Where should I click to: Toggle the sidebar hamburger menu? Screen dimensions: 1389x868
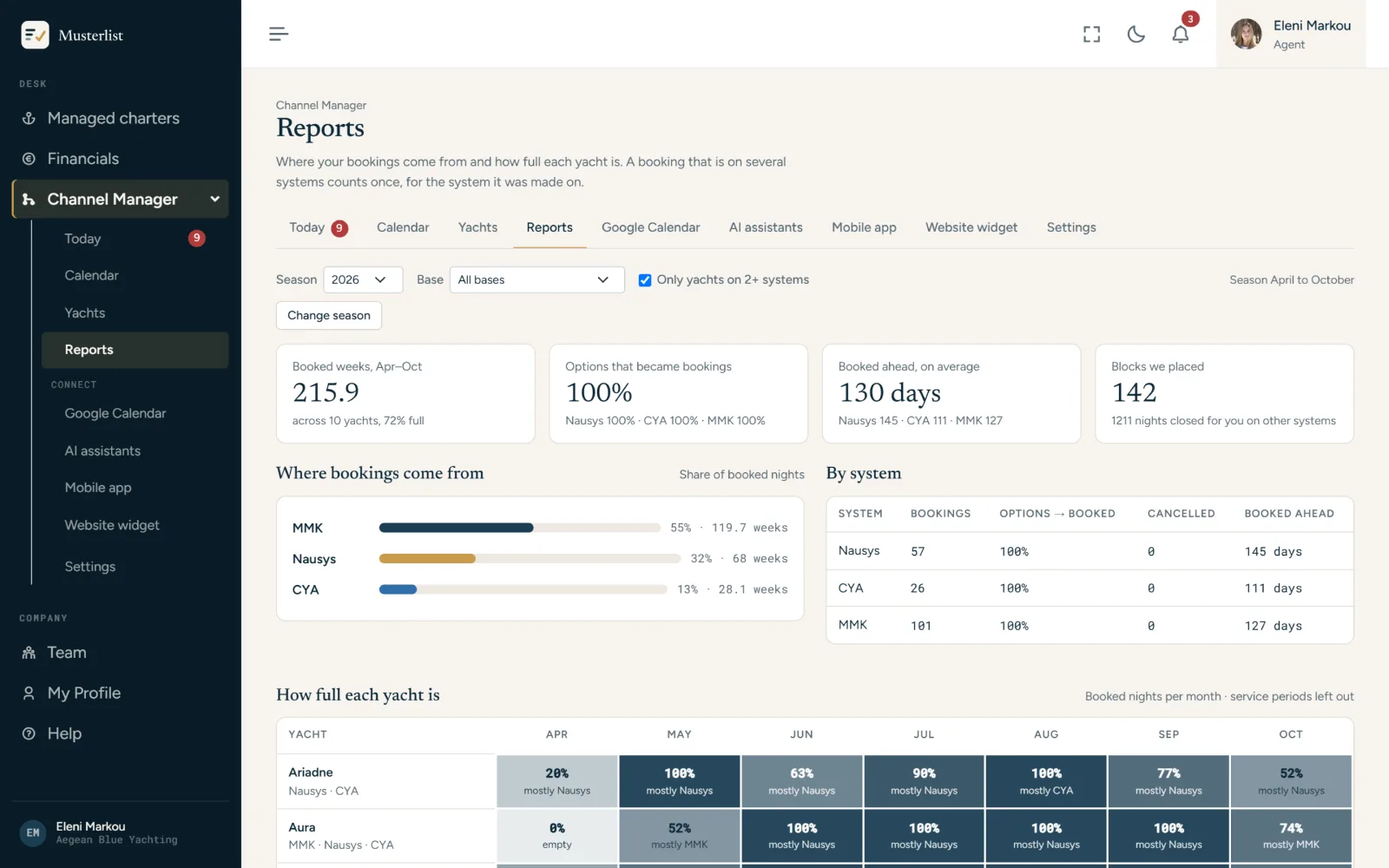pyautogui.click(x=279, y=34)
